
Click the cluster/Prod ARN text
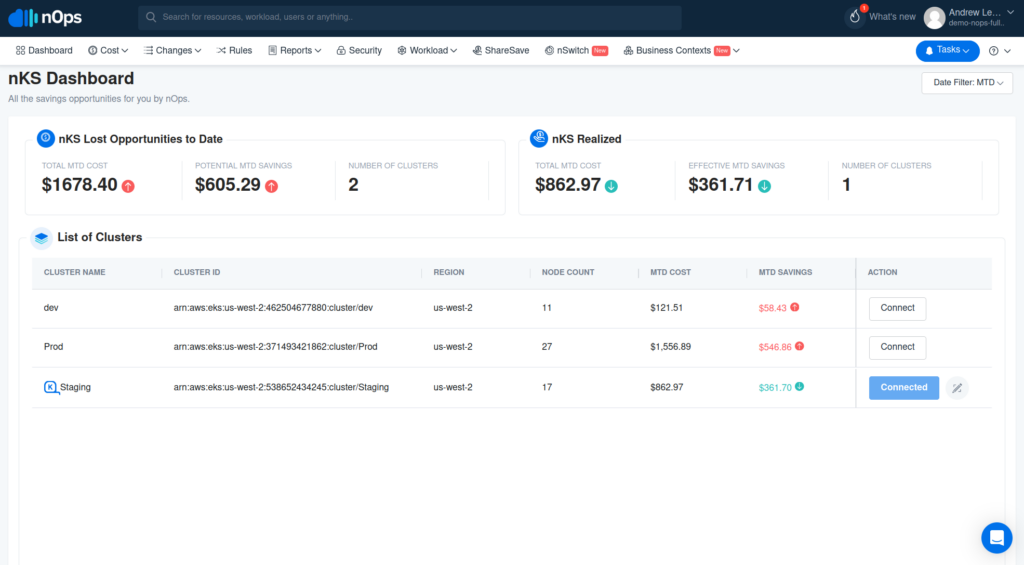click(x=275, y=347)
